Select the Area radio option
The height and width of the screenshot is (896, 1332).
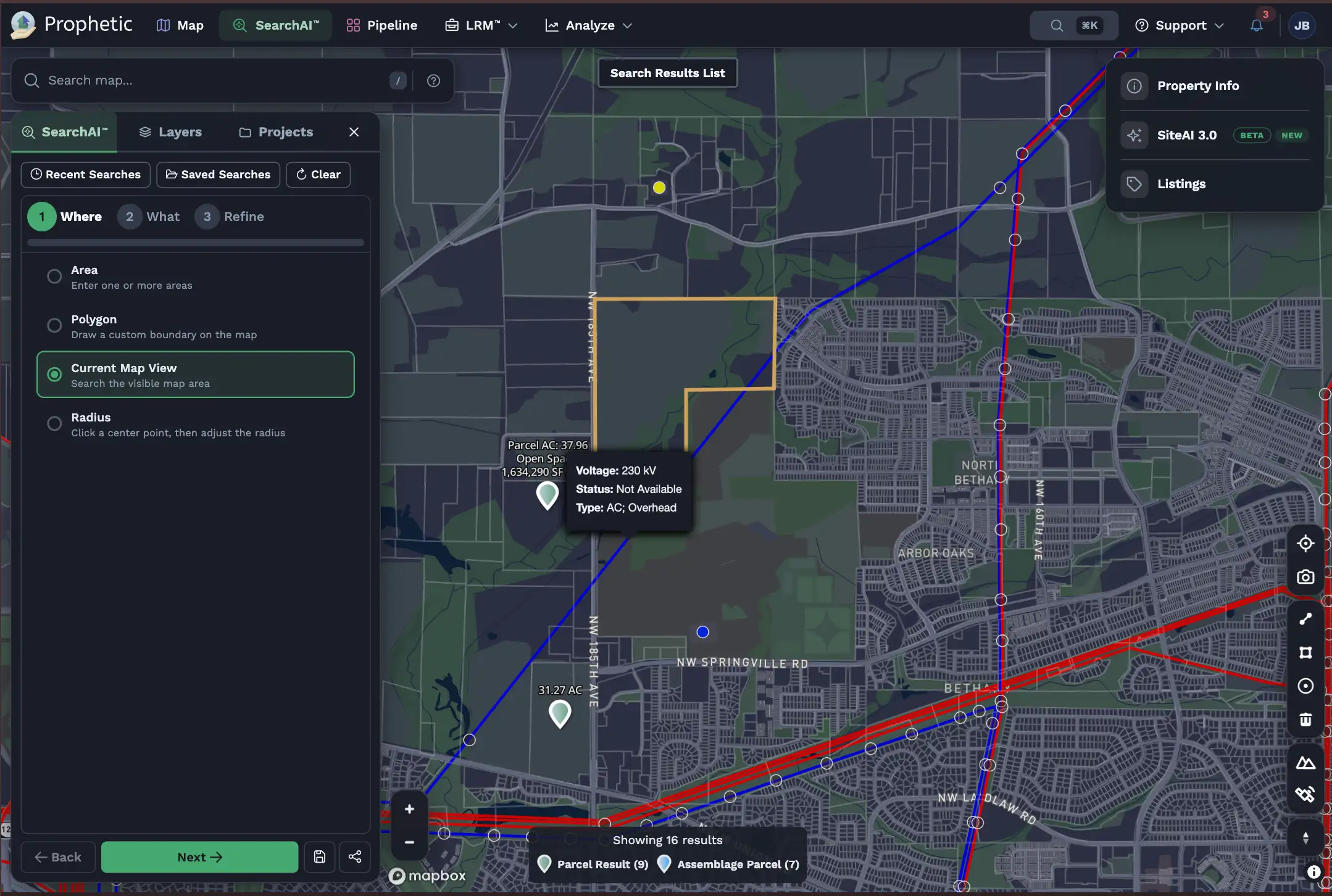pyautogui.click(x=54, y=276)
